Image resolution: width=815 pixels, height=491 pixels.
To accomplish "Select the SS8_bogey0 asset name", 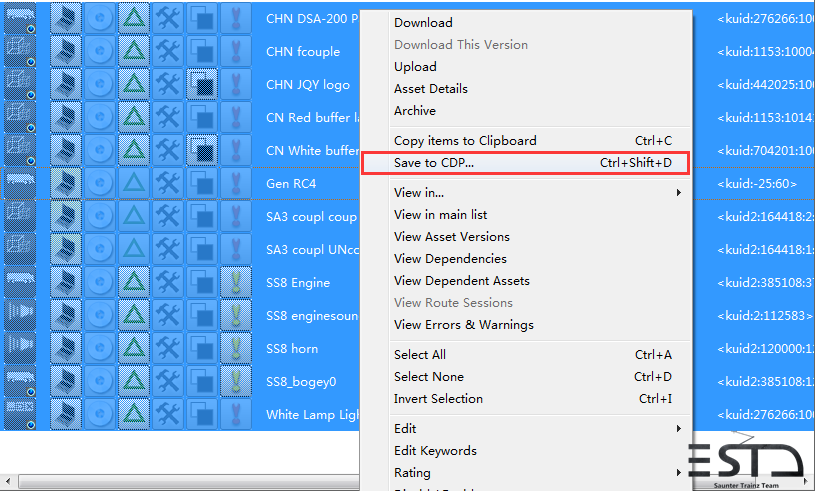I will click(301, 382).
